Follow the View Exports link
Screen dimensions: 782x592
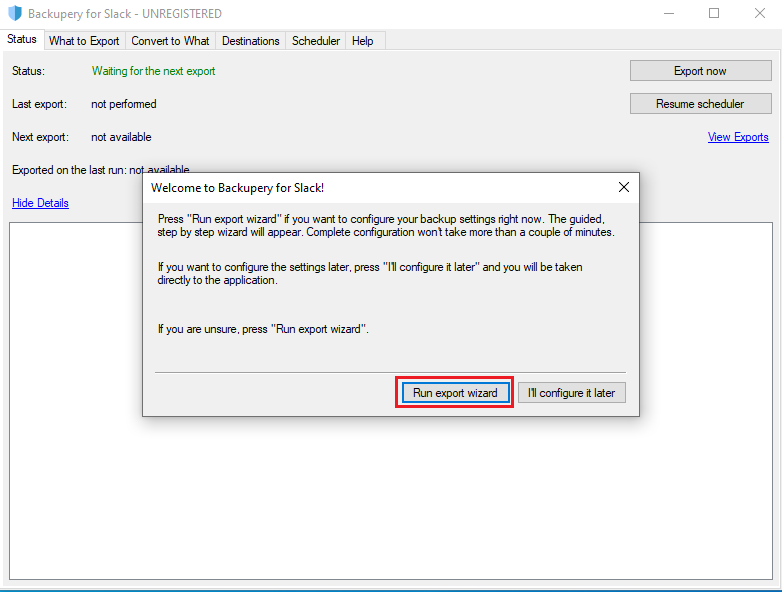738,137
